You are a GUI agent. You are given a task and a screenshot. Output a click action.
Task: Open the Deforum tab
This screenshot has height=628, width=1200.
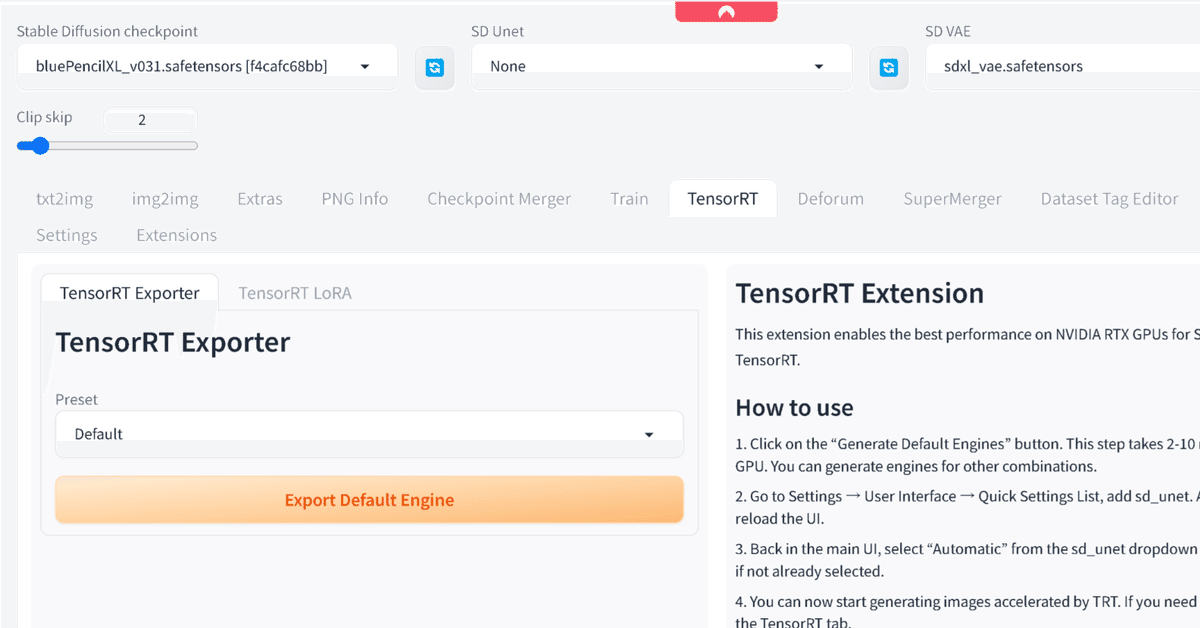830,198
